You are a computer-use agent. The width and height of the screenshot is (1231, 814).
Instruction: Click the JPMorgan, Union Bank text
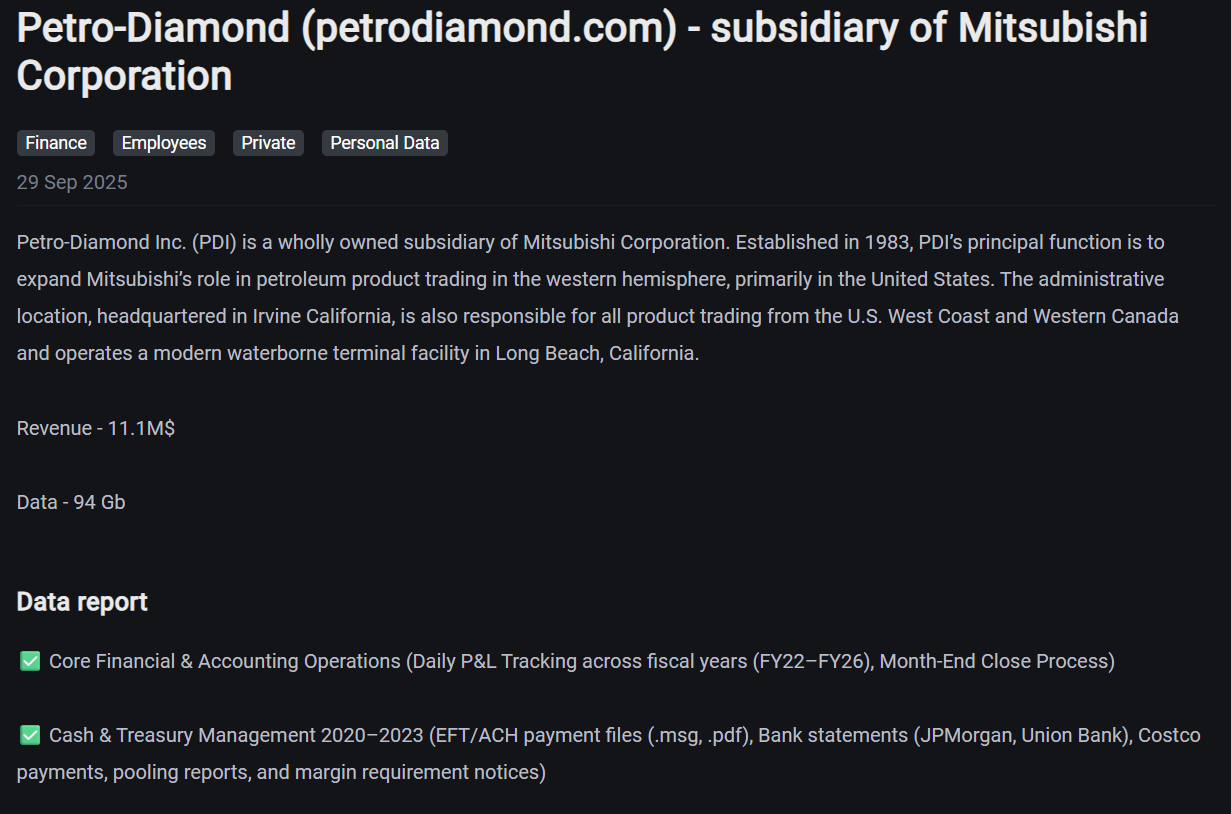(1024, 735)
